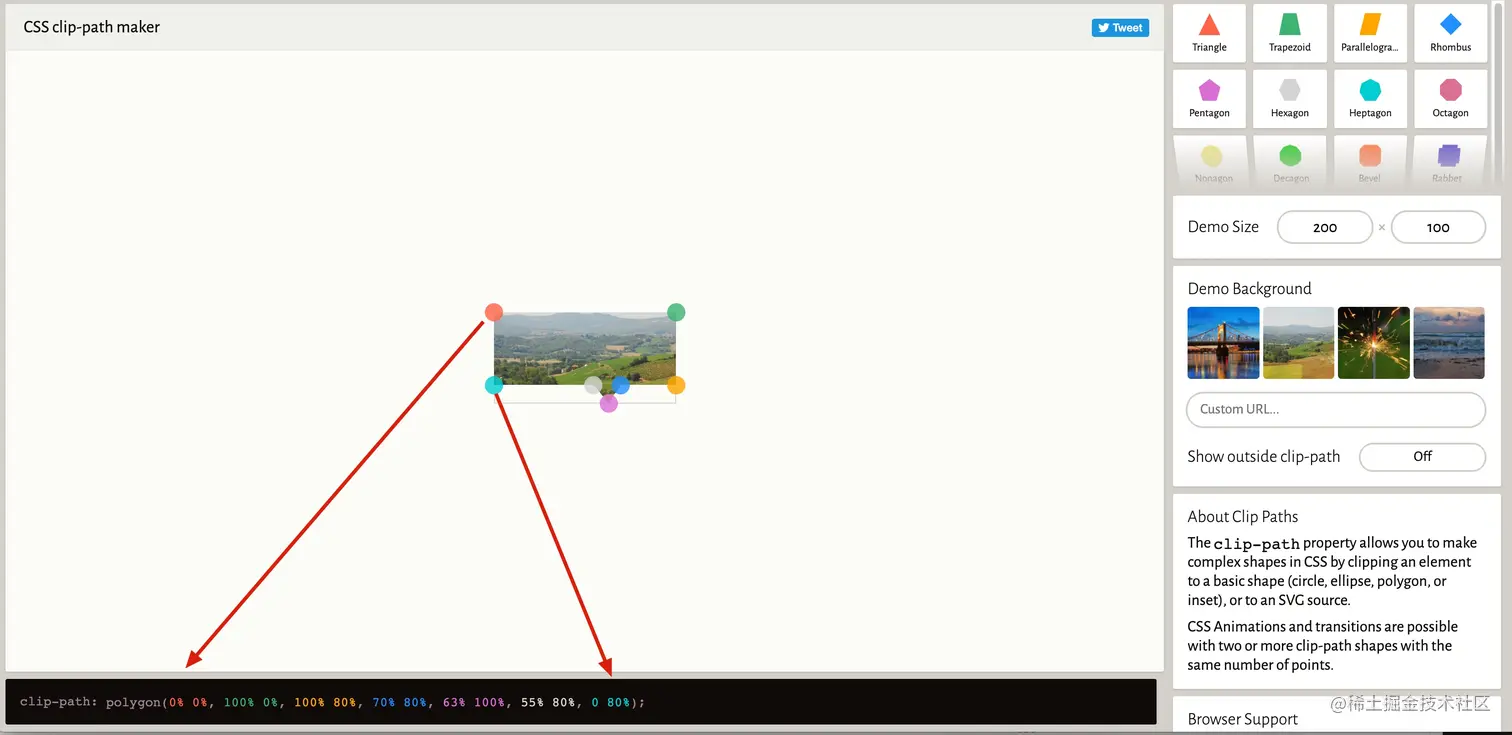The height and width of the screenshot is (735, 1512).
Task: Select the Rabbet shape
Action: (1448, 162)
